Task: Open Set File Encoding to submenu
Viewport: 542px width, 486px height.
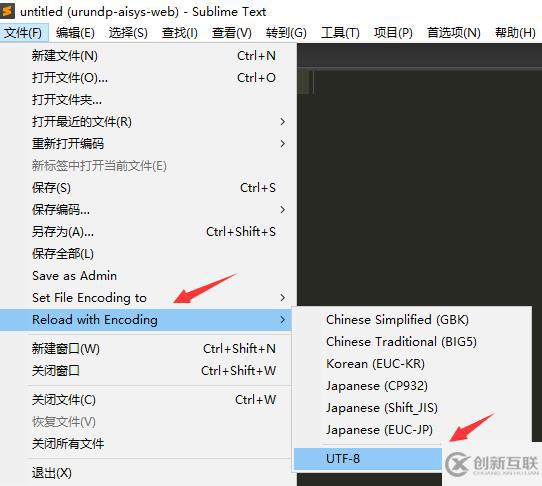Action: click(148, 298)
